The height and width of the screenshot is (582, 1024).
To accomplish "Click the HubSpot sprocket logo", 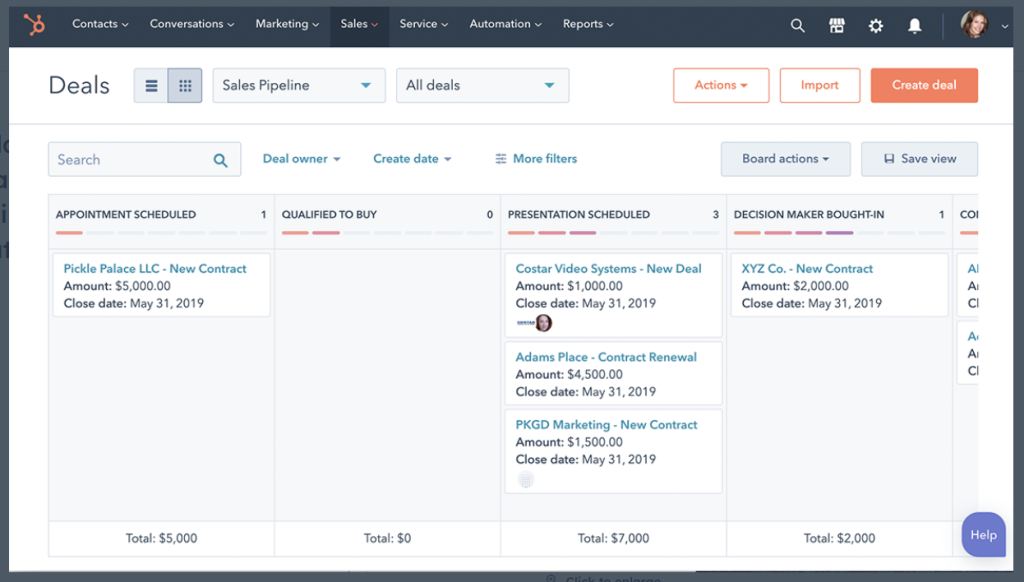I will click(x=36, y=24).
